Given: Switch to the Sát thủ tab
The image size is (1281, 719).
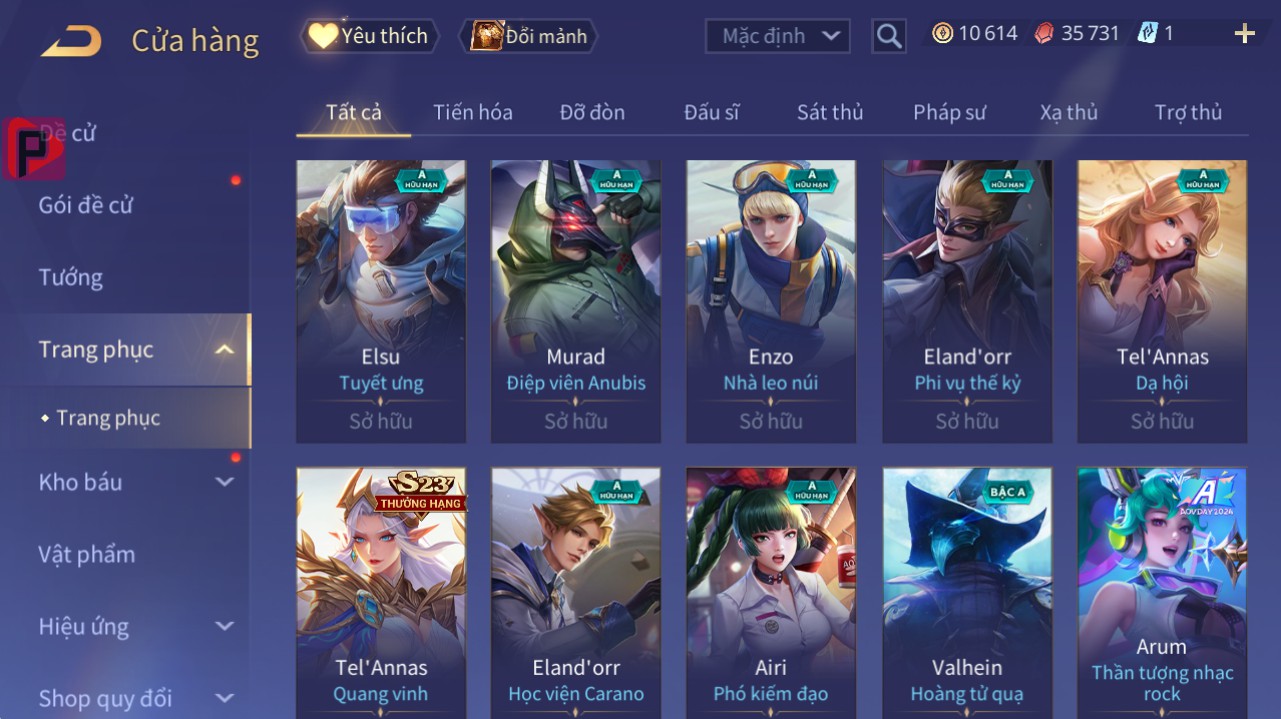Looking at the screenshot, I should click(x=830, y=112).
